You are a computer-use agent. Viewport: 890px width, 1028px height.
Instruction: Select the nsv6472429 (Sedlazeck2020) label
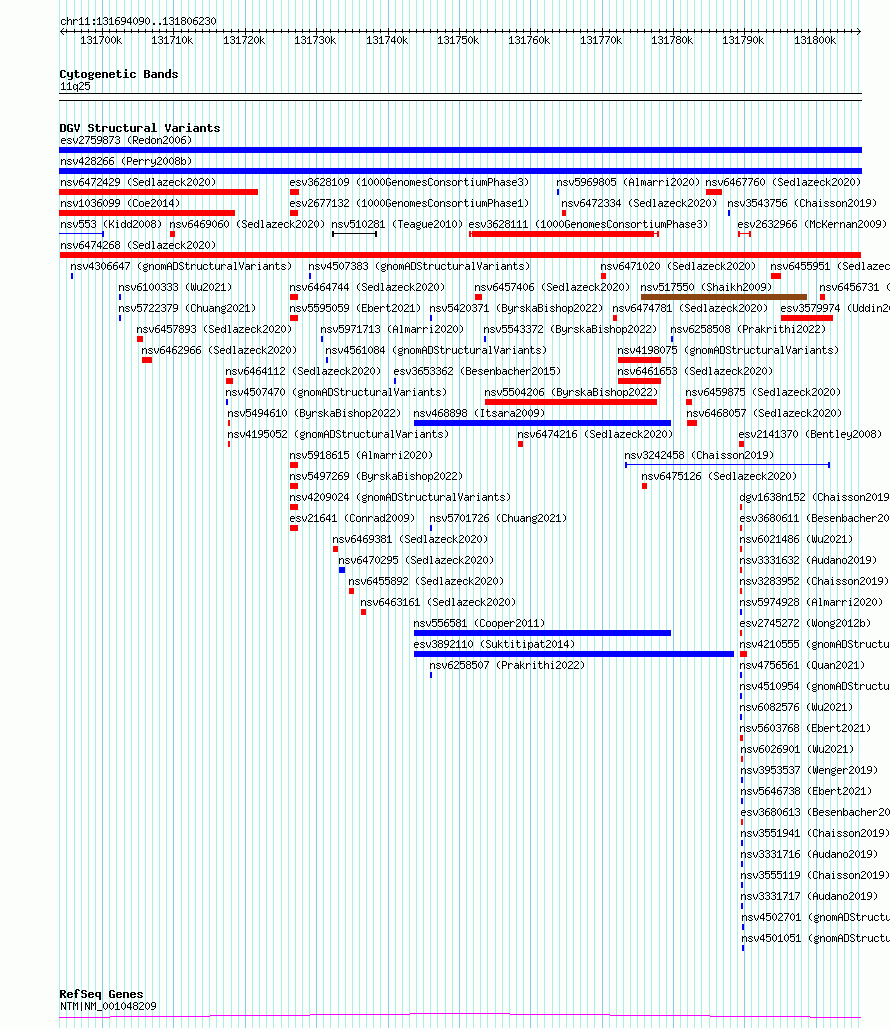pyautogui.click(x=138, y=182)
